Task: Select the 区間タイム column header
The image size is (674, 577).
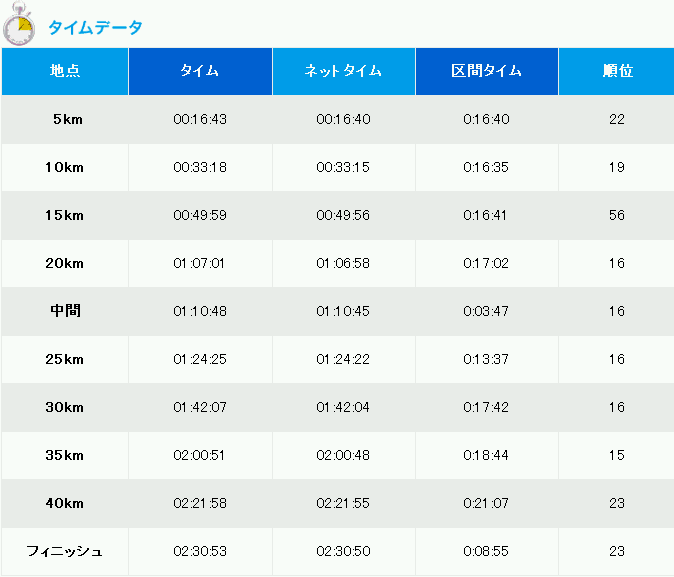Action: click(x=487, y=71)
